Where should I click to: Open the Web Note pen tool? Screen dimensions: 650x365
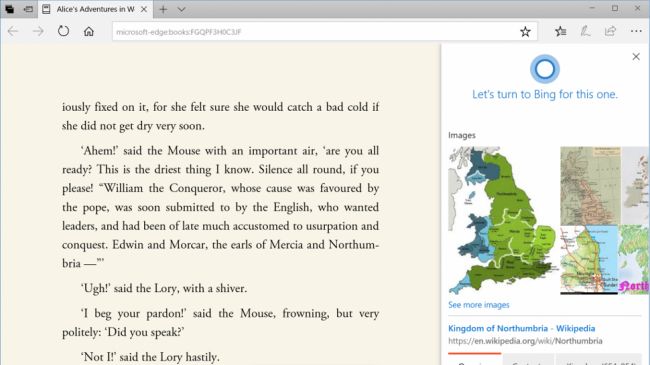pyautogui.click(x=585, y=31)
